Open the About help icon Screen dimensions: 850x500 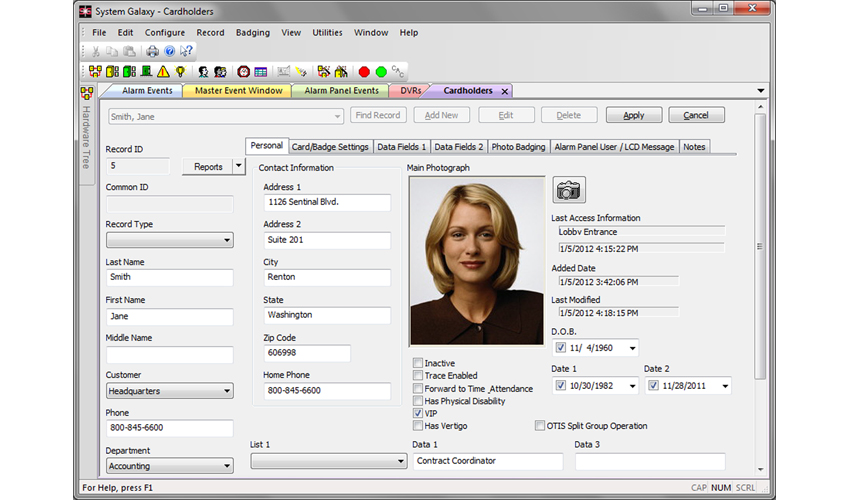coord(170,51)
